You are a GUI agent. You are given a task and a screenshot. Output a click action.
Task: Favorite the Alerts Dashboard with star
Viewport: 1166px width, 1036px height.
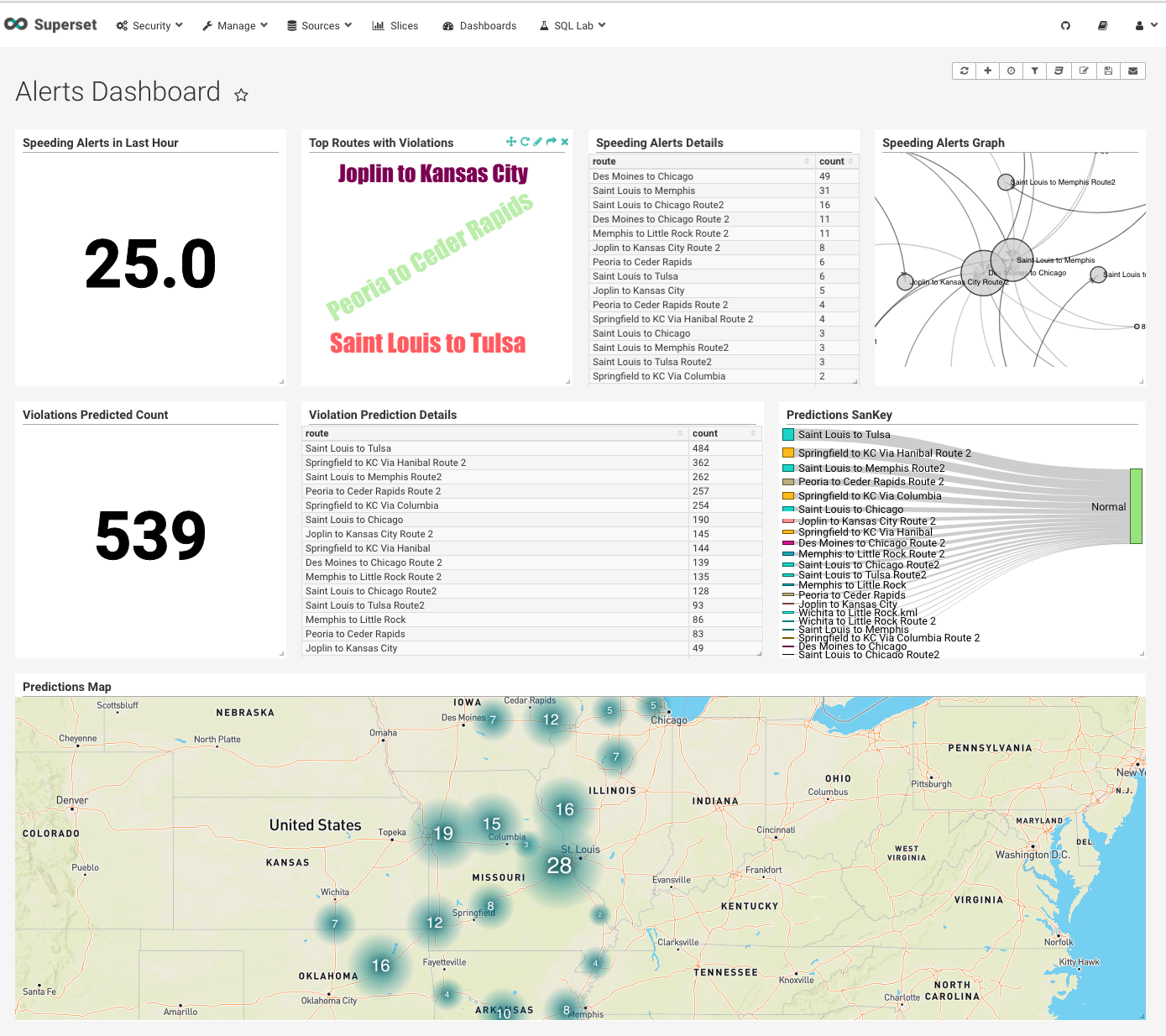(241, 95)
